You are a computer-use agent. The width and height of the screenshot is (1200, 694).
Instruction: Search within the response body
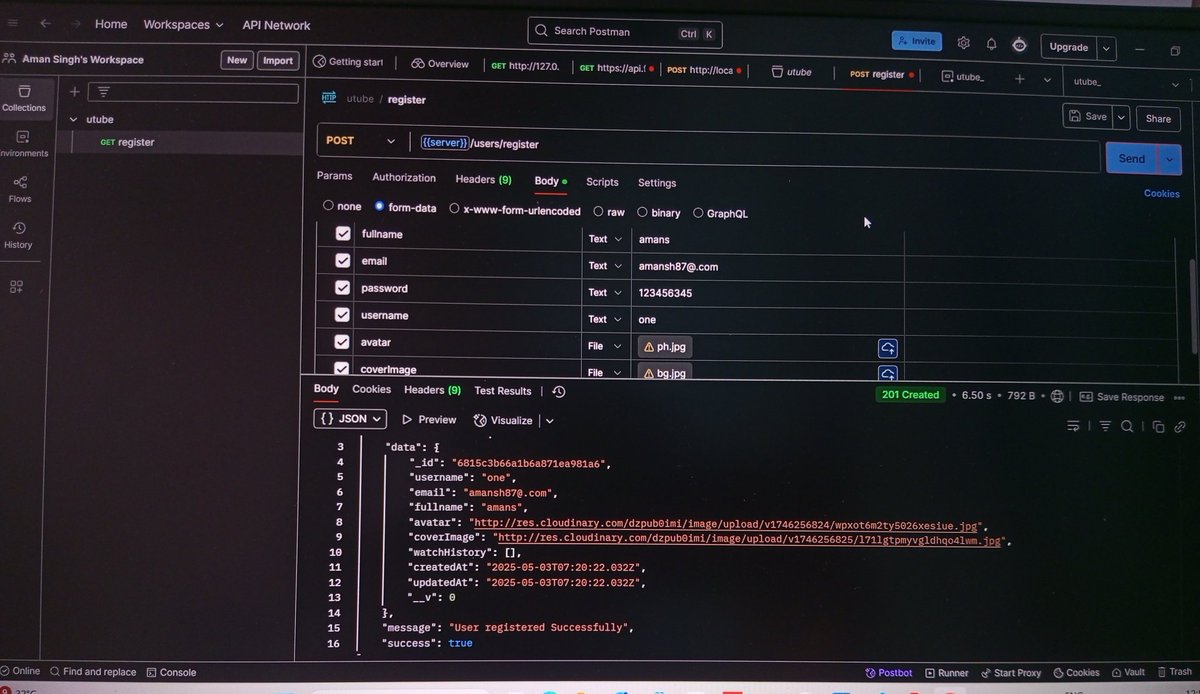point(1126,426)
